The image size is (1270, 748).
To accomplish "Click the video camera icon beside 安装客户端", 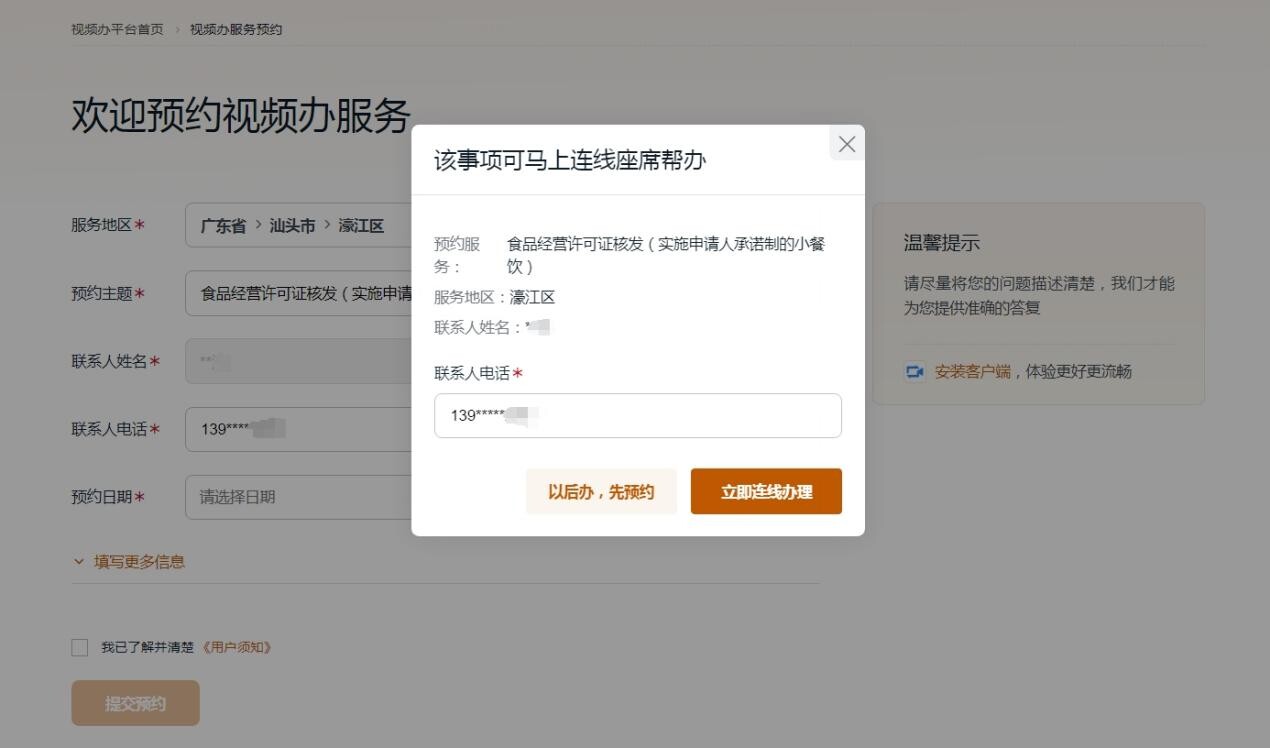I will (x=914, y=372).
